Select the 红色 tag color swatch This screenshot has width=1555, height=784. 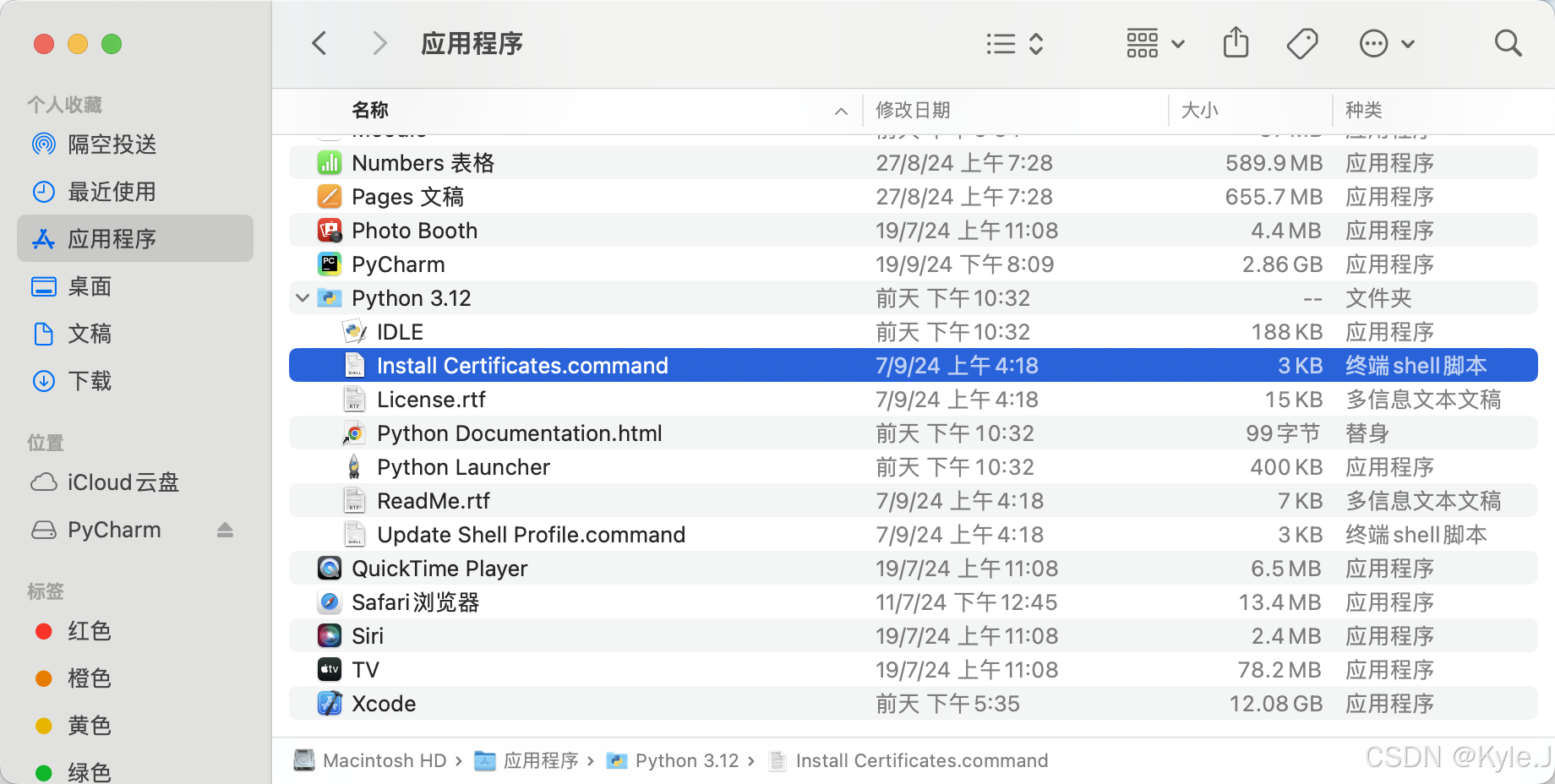click(44, 631)
